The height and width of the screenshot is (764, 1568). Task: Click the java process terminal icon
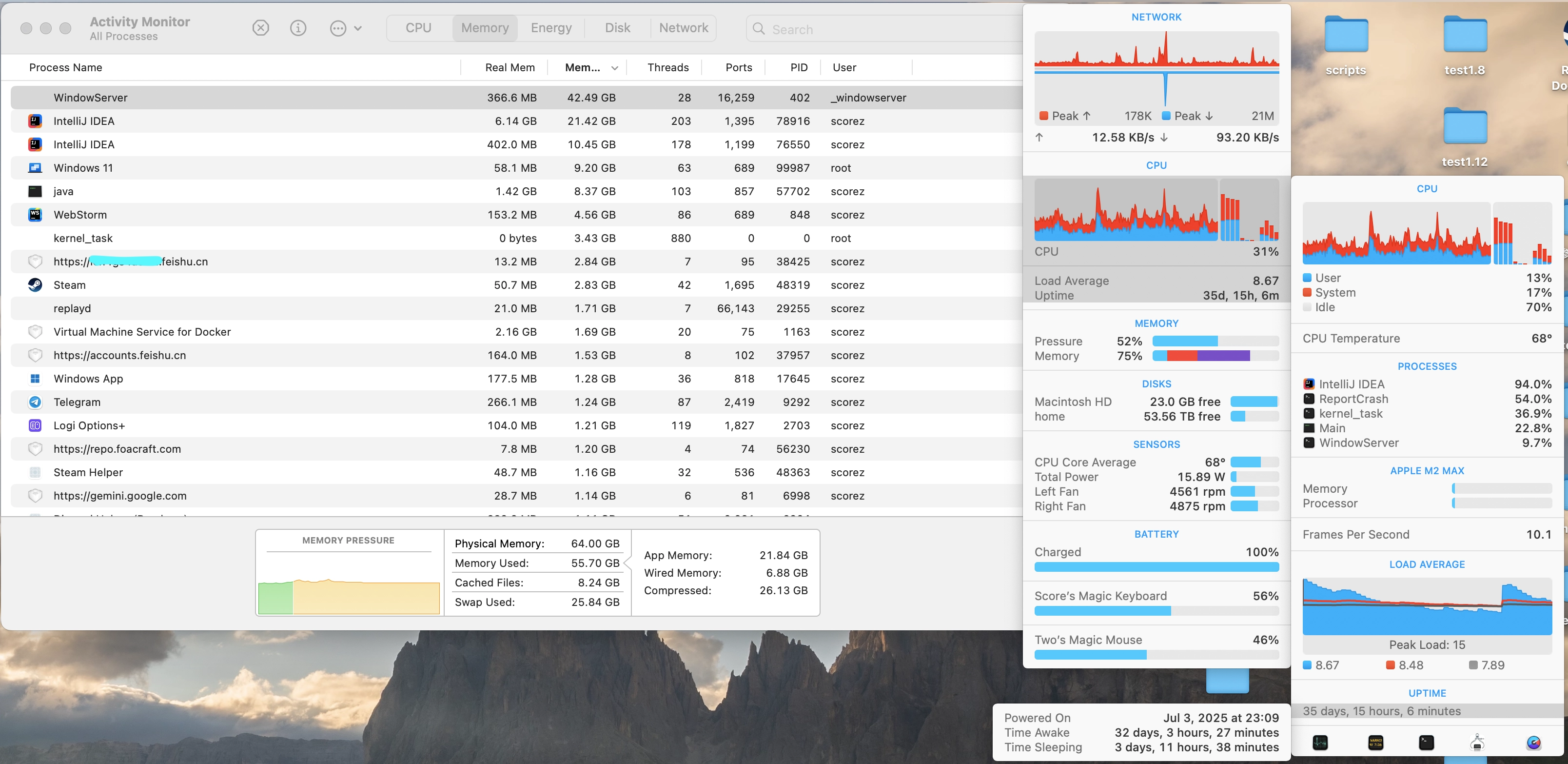35,191
